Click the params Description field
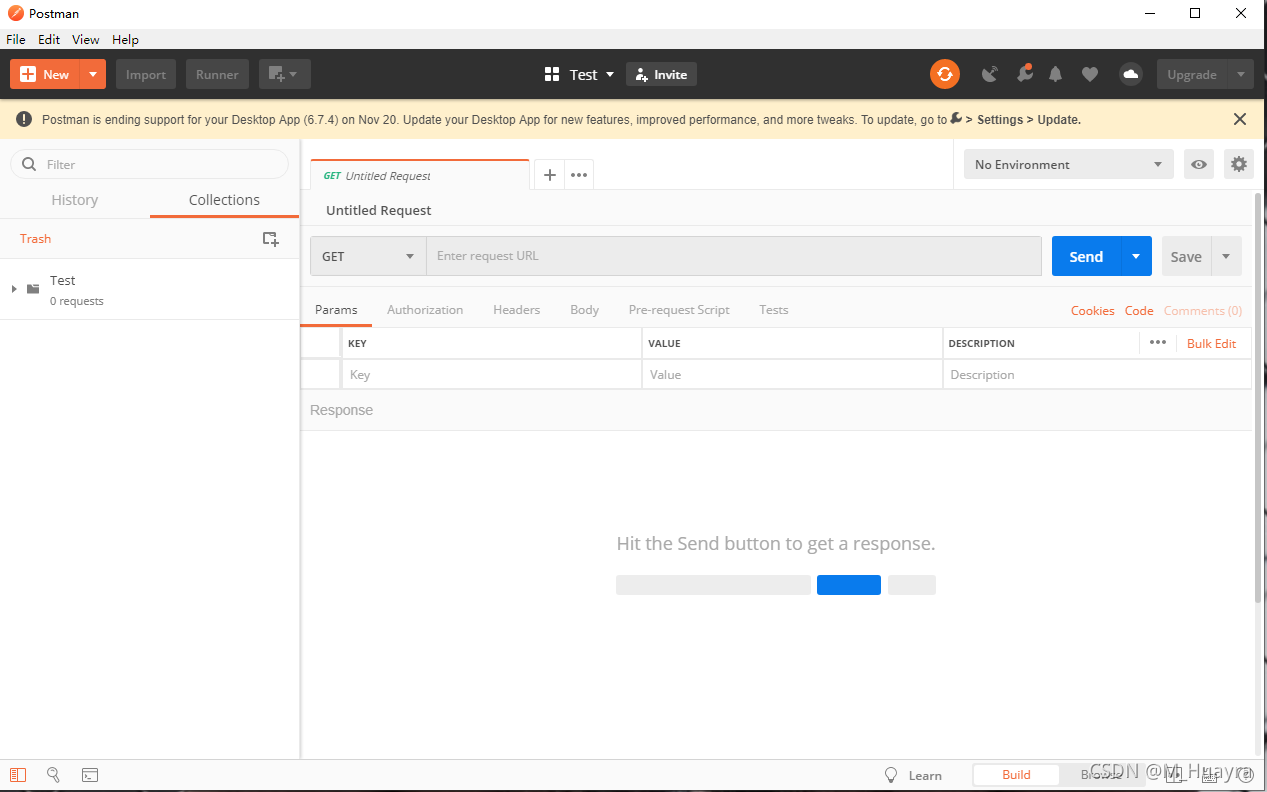 [1097, 375]
